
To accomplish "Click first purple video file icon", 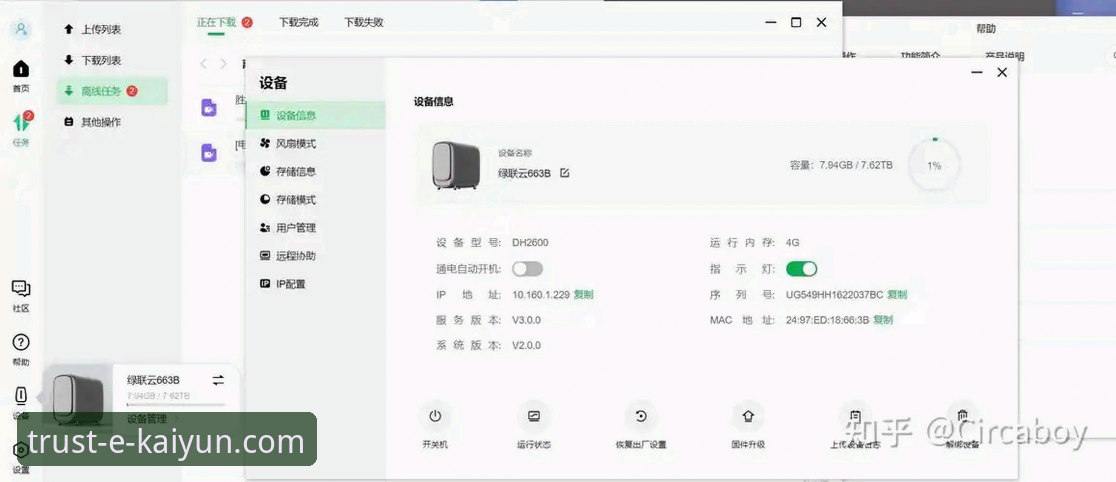I will pyautogui.click(x=209, y=108).
